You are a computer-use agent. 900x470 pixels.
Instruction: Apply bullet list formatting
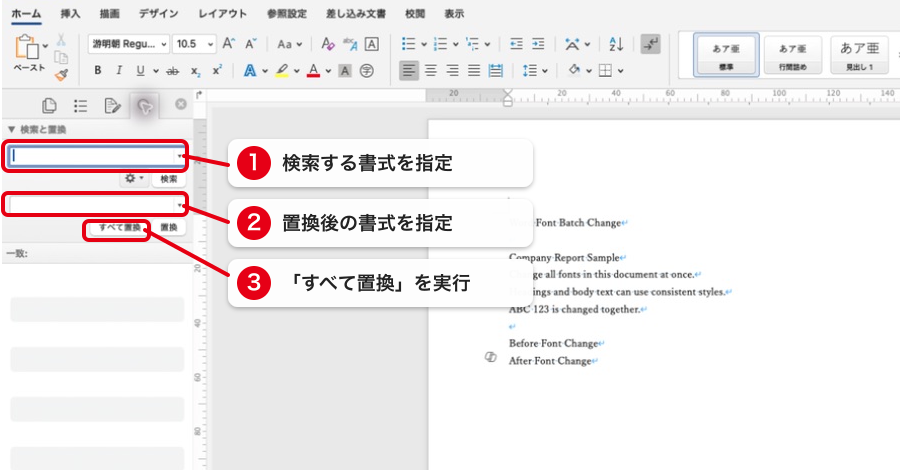[408, 44]
